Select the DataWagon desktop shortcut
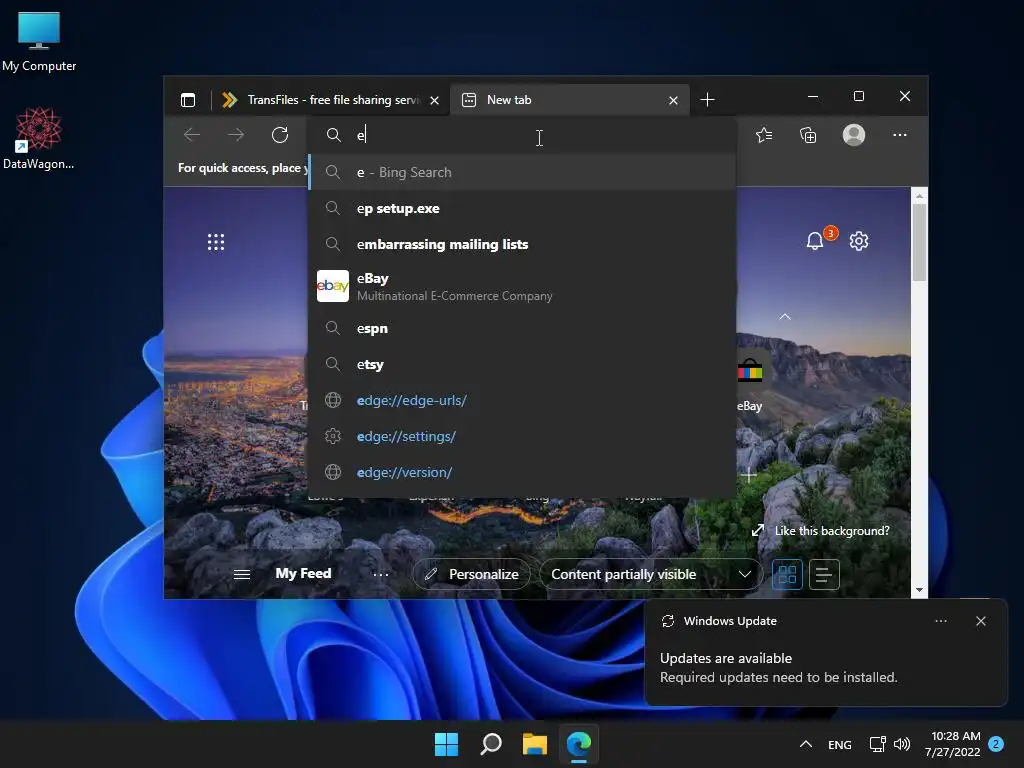This screenshot has height=768, width=1024. [x=39, y=138]
